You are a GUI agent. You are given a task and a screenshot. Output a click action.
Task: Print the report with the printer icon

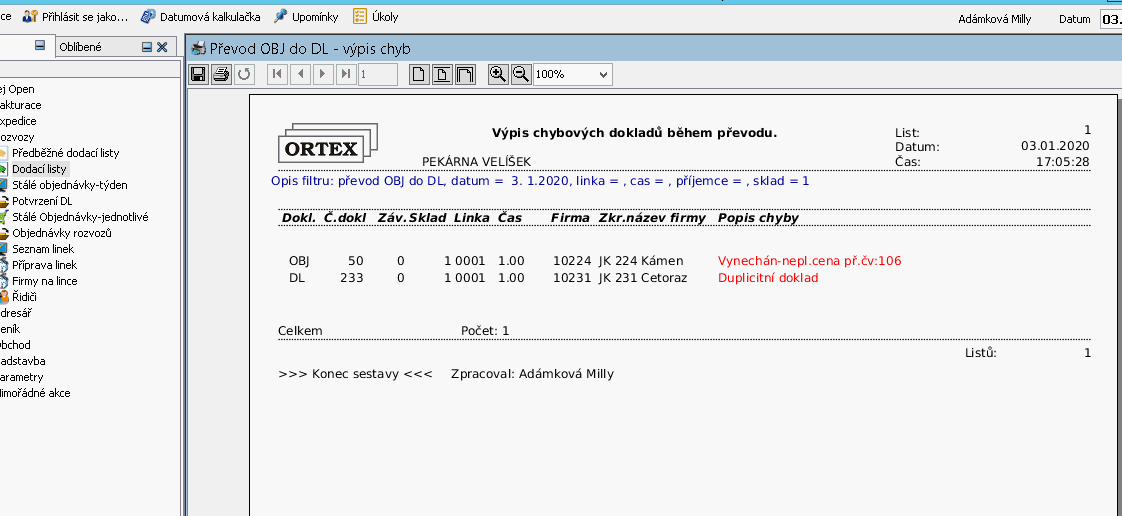(x=220, y=74)
